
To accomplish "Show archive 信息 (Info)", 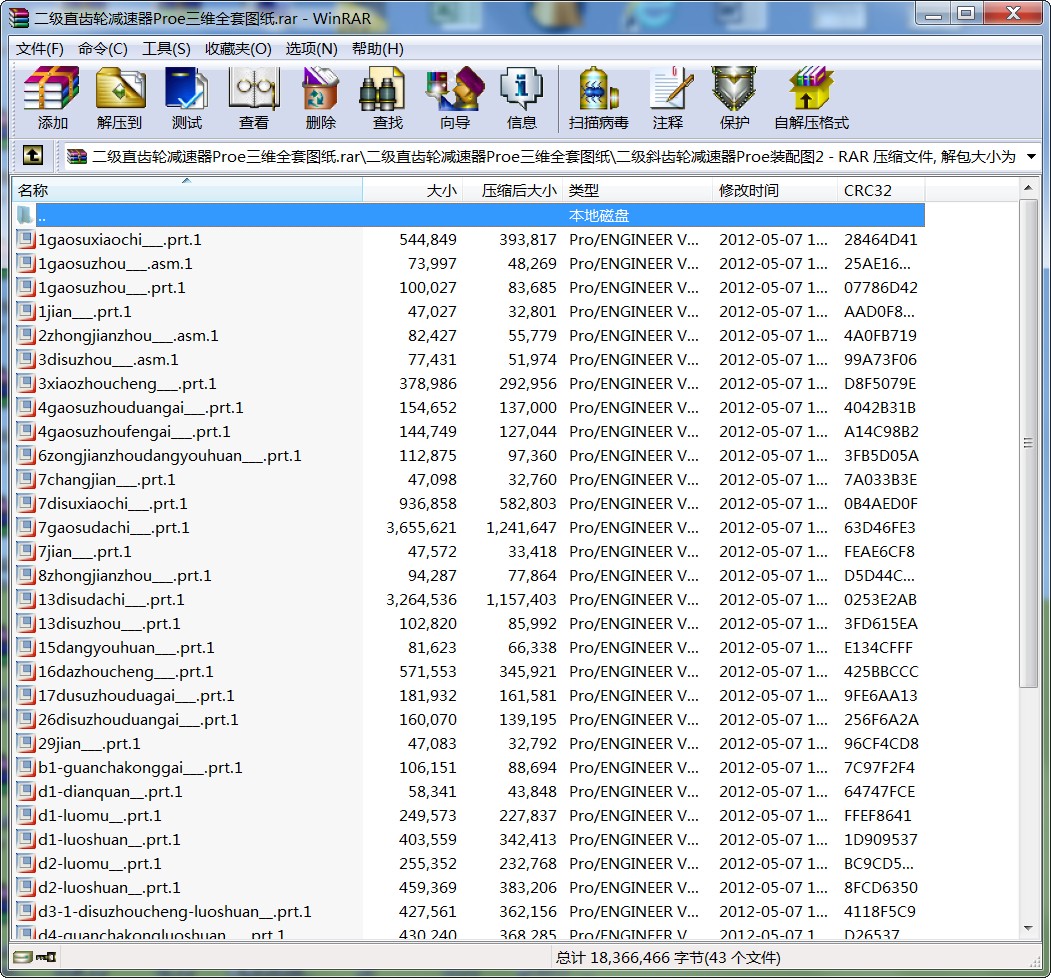I will (x=522, y=98).
